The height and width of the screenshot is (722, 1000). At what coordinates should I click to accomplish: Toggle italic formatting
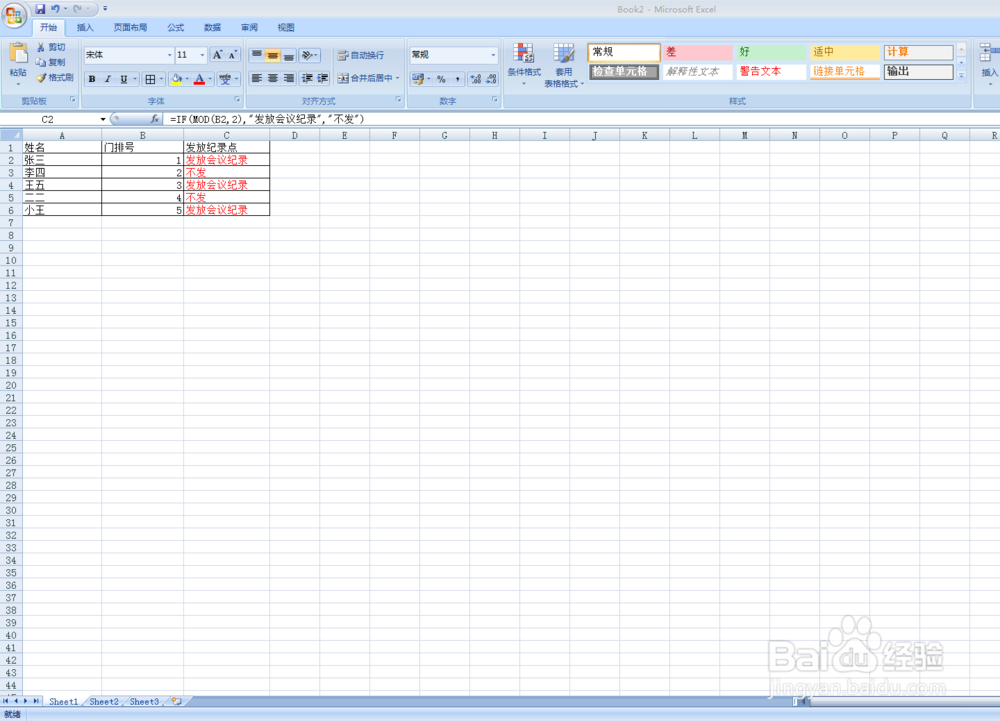108,79
